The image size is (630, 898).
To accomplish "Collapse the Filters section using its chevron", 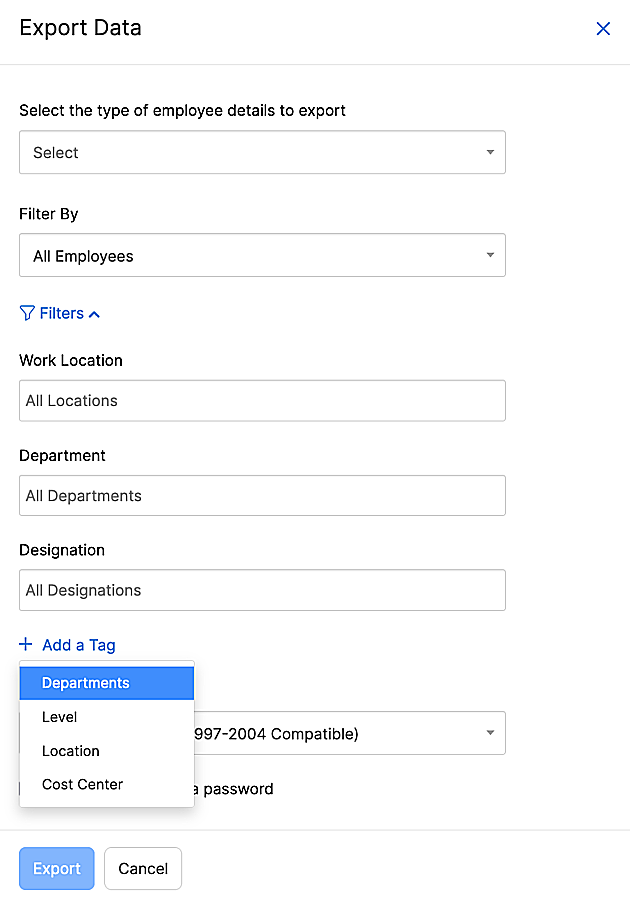I will click(94, 314).
